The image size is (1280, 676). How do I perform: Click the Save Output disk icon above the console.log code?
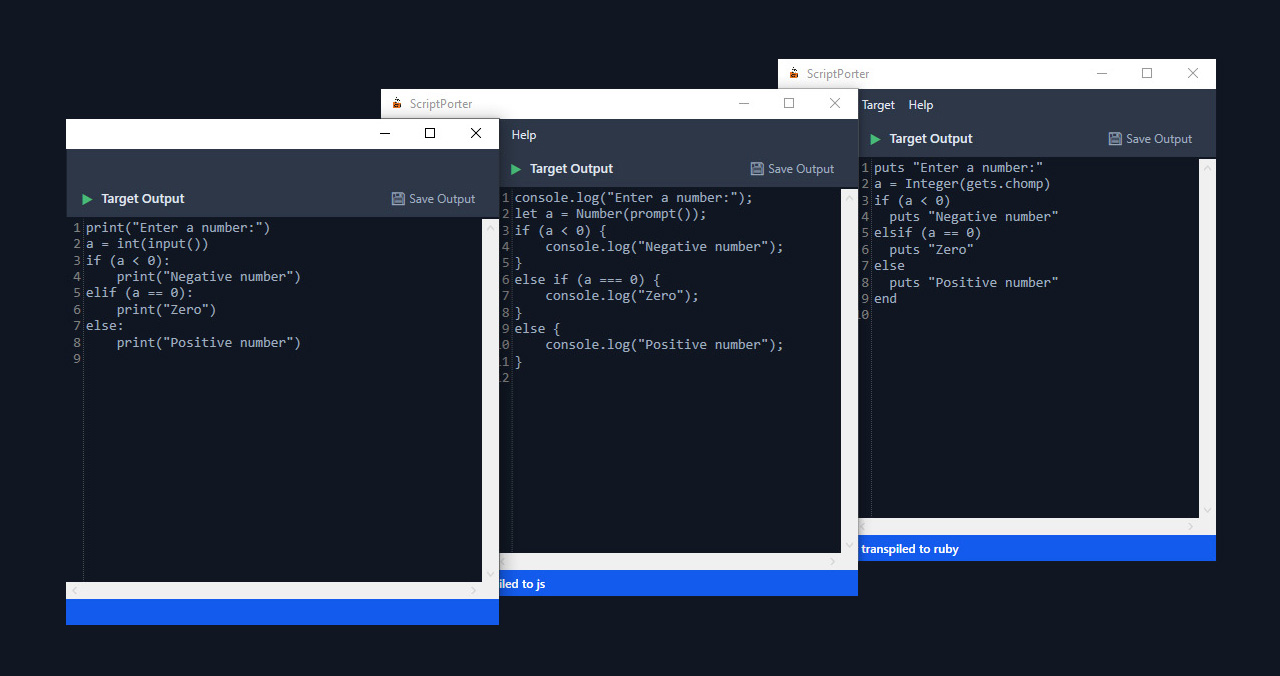757,169
